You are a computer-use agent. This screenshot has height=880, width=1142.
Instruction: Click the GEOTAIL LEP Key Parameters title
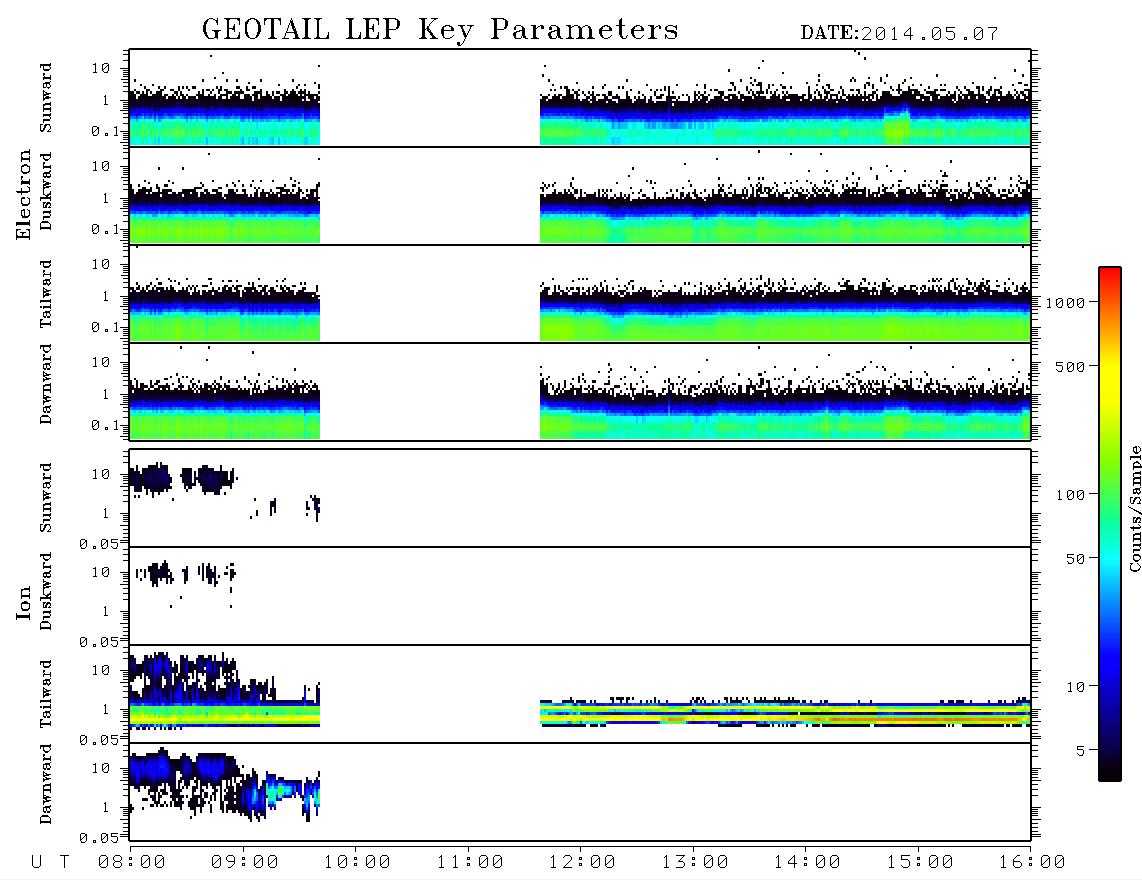coord(440,31)
